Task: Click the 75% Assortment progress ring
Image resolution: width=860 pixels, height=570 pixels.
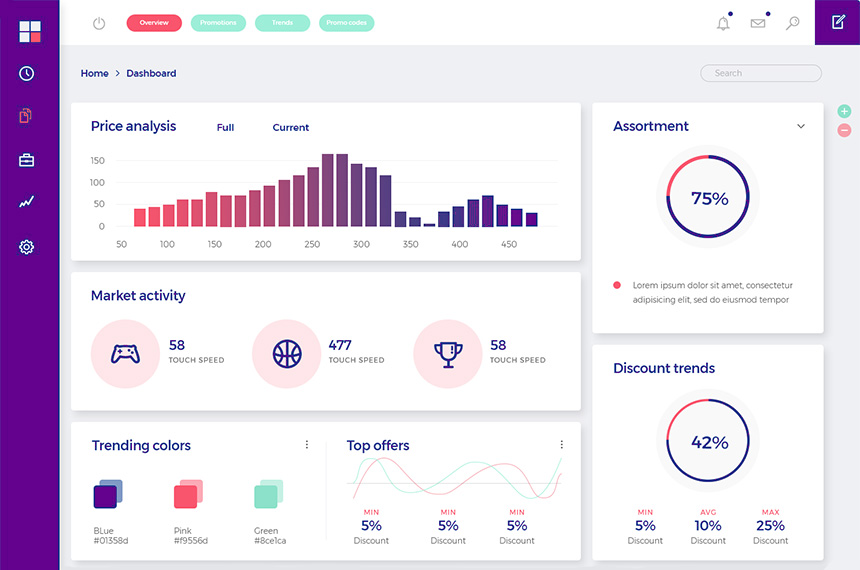Action: click(x=708, y=196)
